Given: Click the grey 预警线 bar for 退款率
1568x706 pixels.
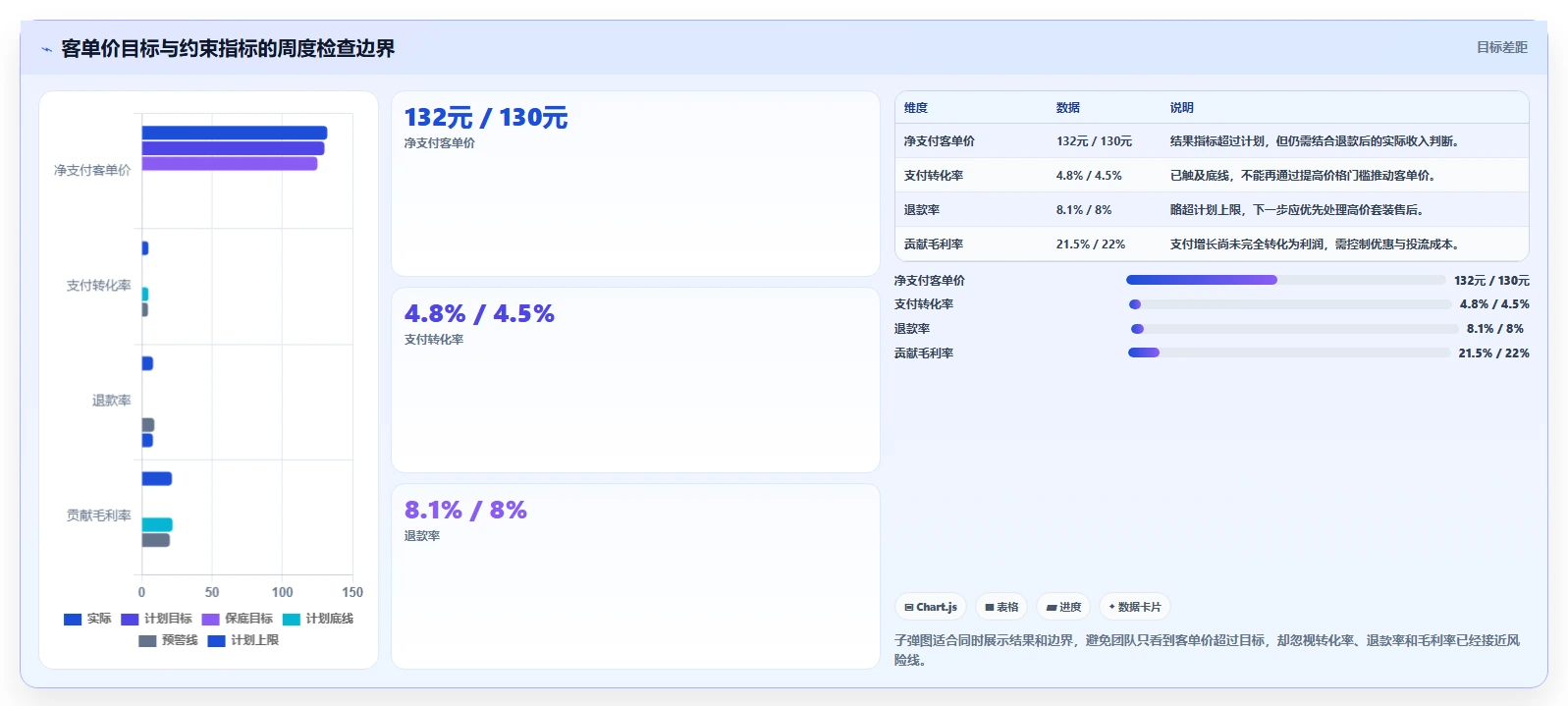Looking at the screenshot, I should pyautogui.click(x=148, y=425).
